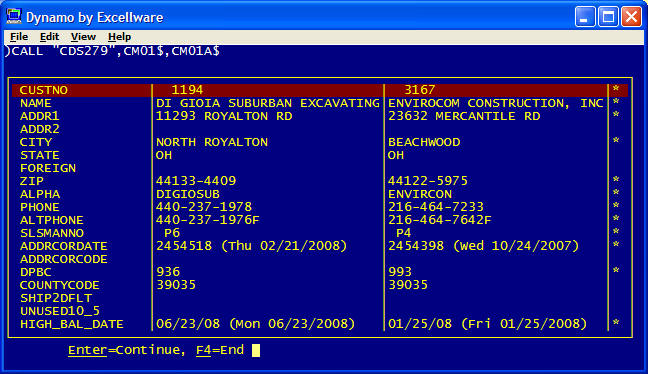Click city BEACHWOOD
This screenshot has height=374, width=648.
click(424, 142)
